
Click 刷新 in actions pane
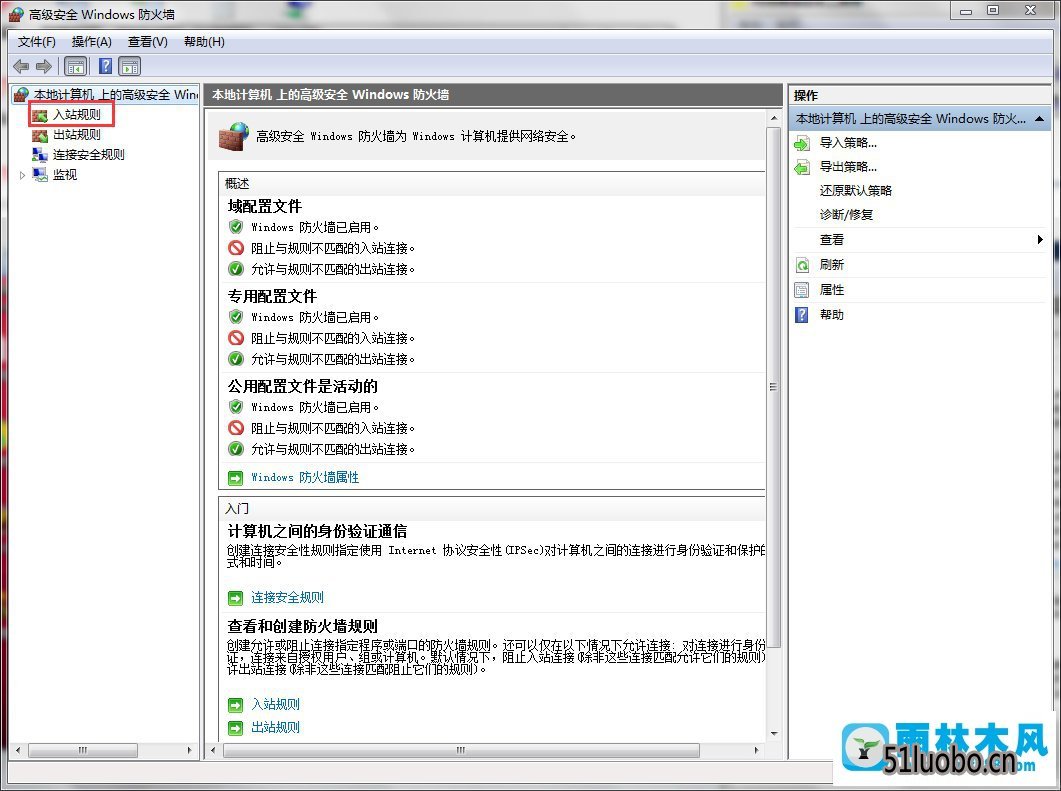[x=832, y=265]
